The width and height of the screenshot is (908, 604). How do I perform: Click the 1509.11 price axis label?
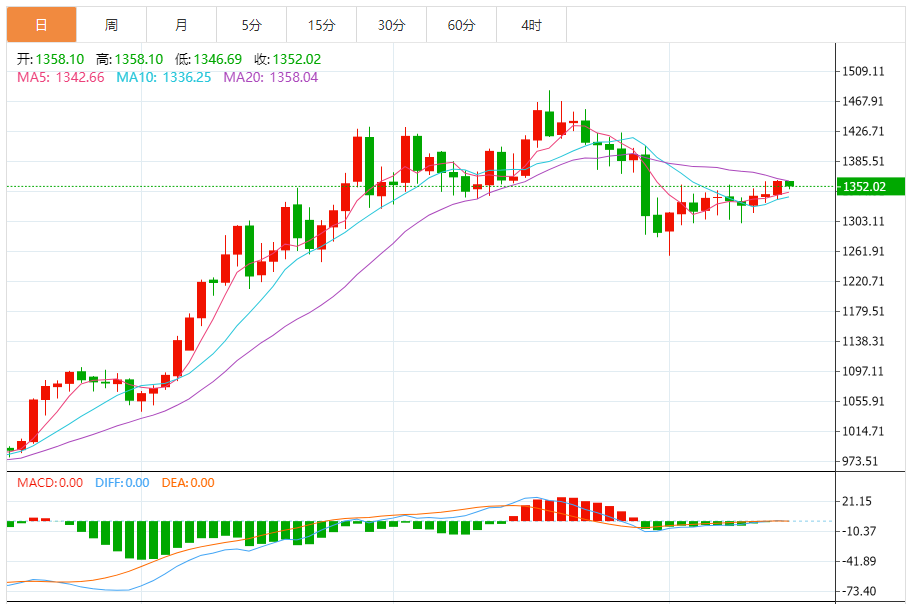[866, 71]
